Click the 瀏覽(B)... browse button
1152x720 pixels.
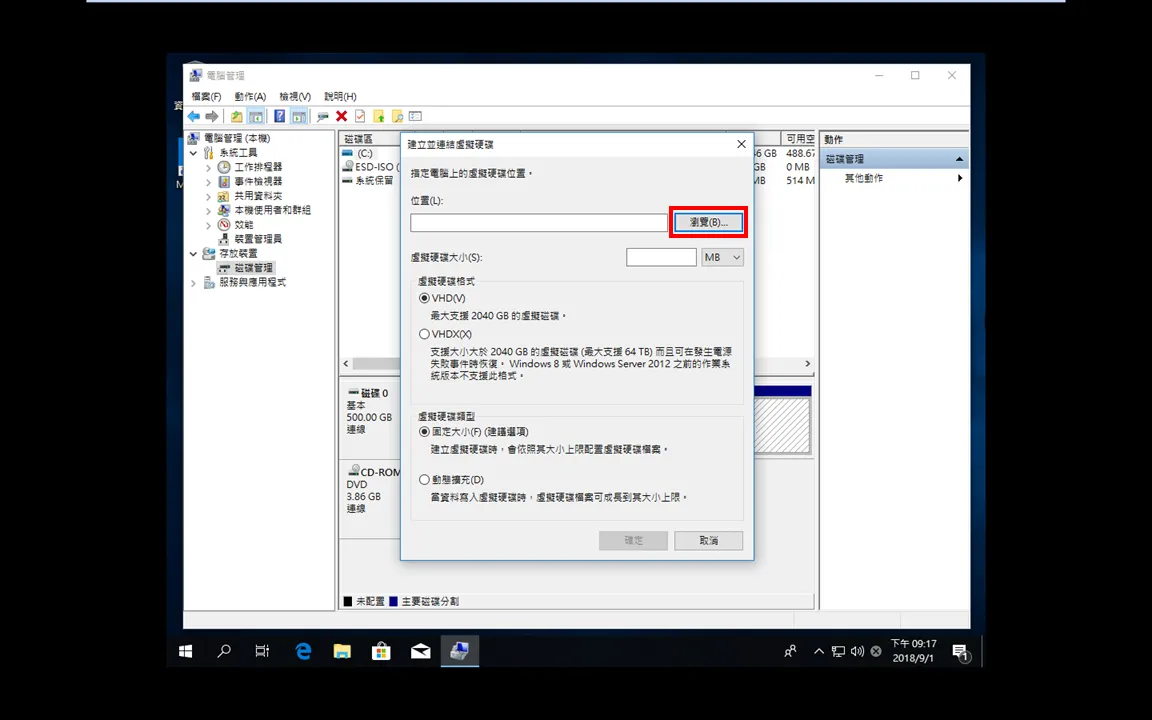tap(708, 222)
